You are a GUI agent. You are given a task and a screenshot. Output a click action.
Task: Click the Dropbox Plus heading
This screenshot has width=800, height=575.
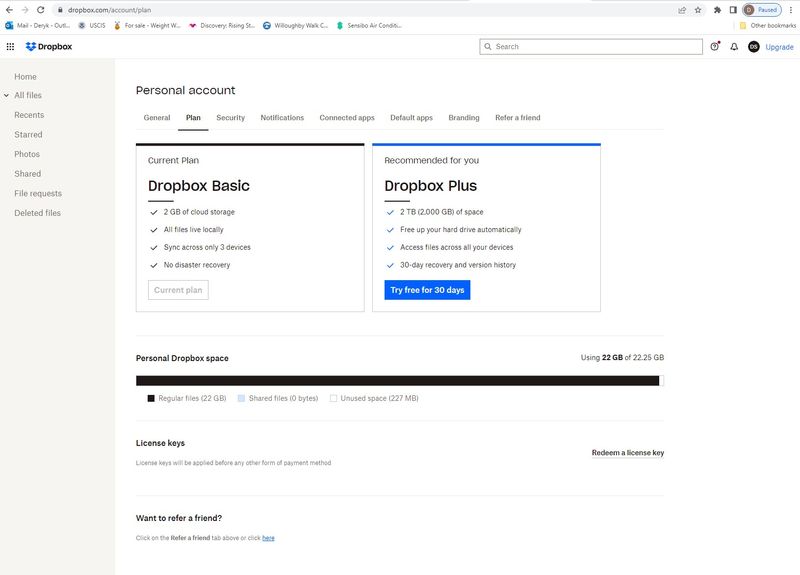[431, 186]
